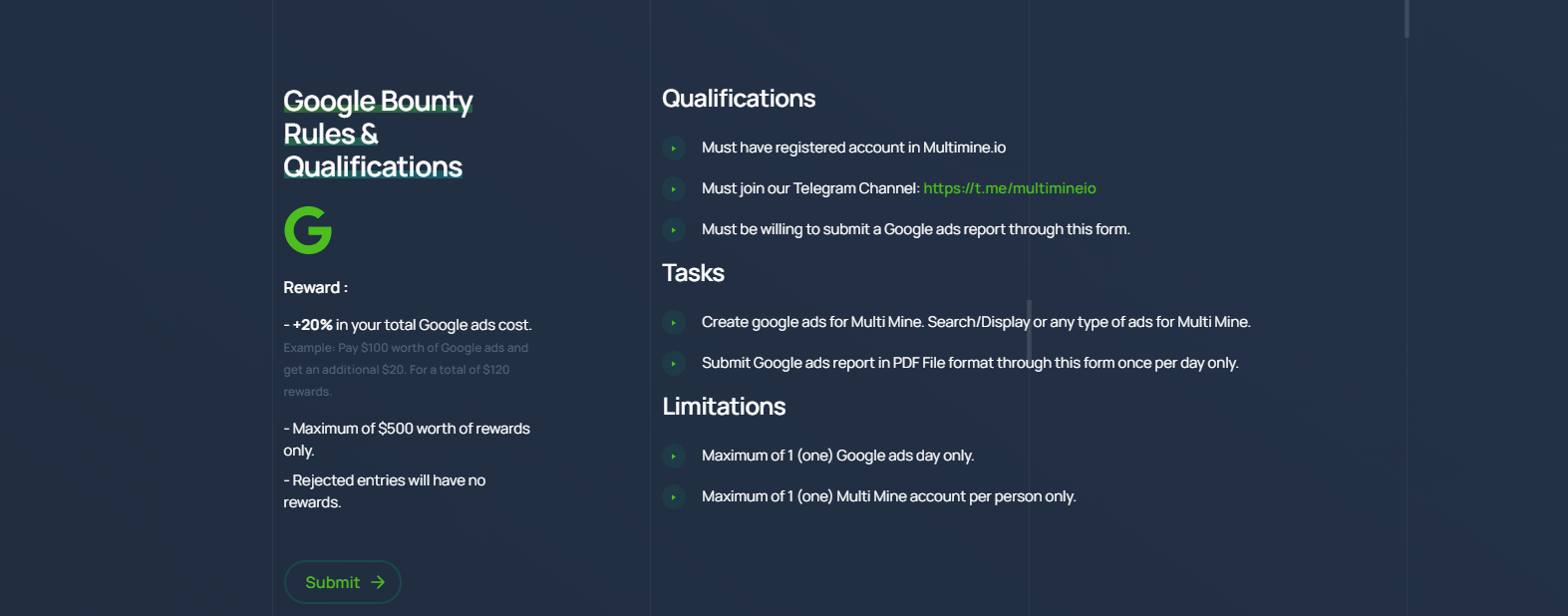Click the Tasks section heading
The image size is (1568, 616).
[693, 273]
